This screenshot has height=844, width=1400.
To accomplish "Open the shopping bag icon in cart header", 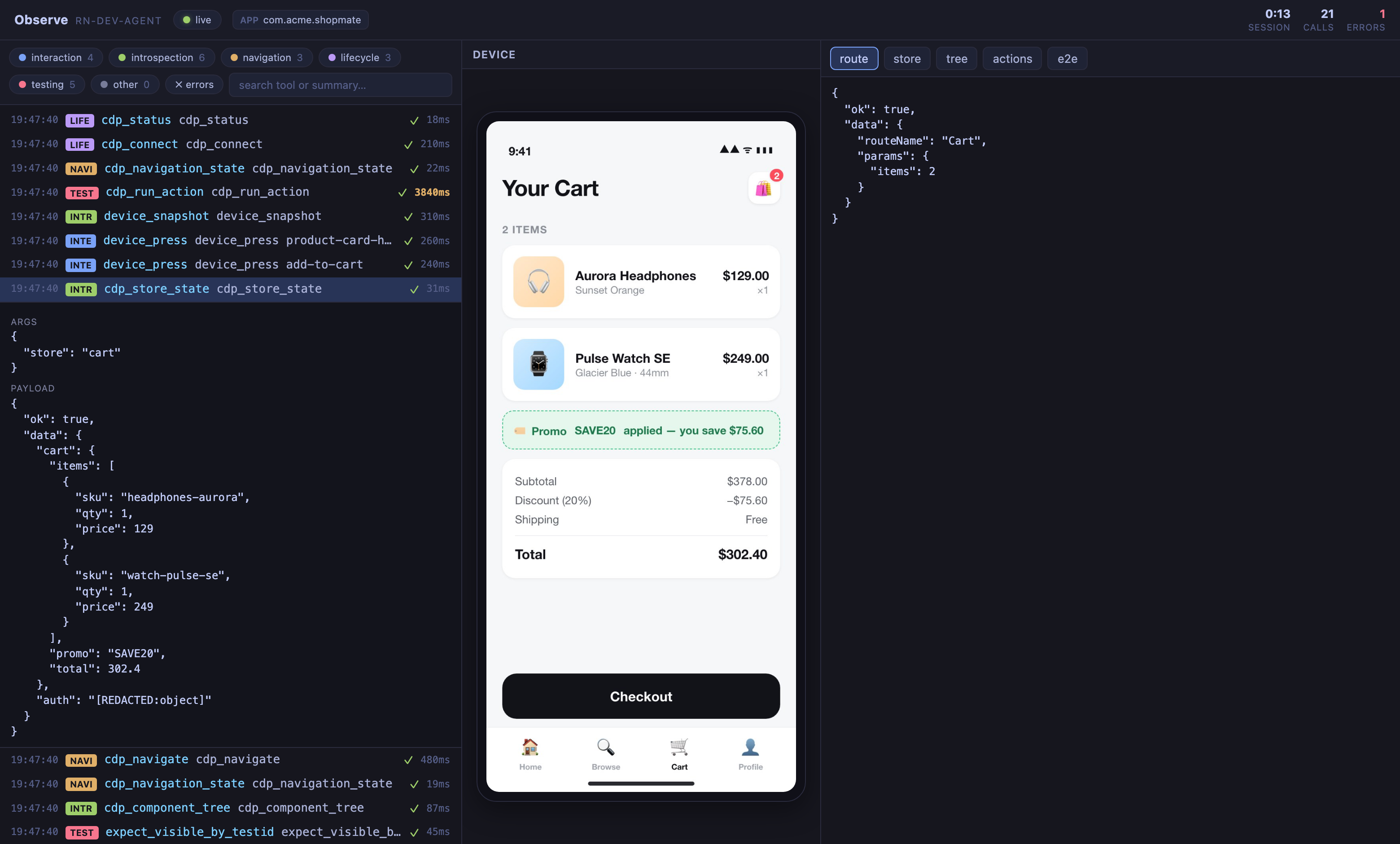I will (764, 188).
